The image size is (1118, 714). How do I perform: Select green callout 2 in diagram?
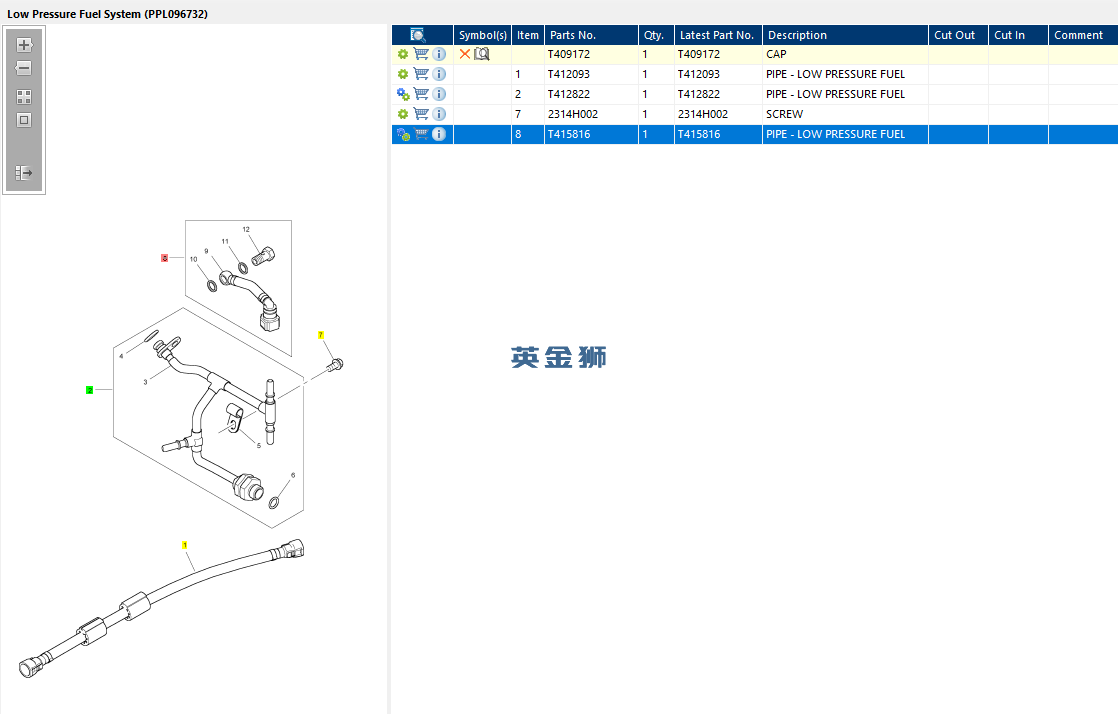click(89, 390)
